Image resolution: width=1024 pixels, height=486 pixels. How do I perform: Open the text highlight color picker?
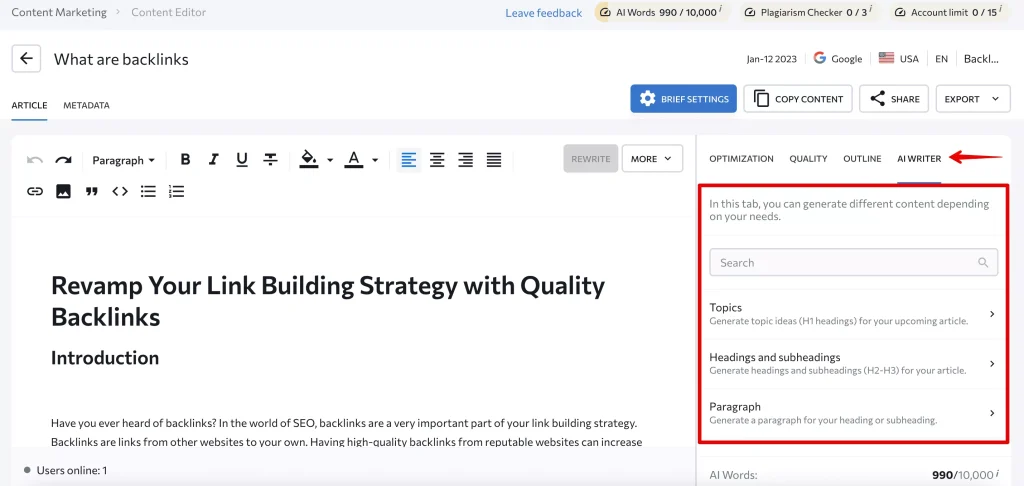(316, 160)
